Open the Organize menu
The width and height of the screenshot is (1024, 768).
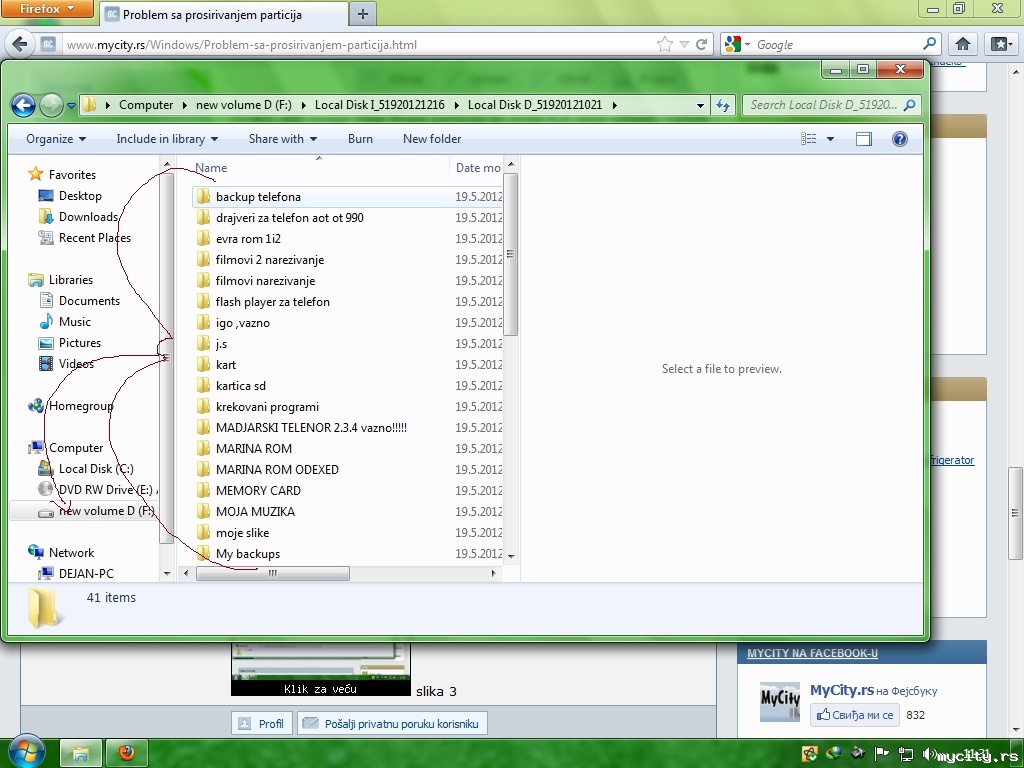pos(56,138)
